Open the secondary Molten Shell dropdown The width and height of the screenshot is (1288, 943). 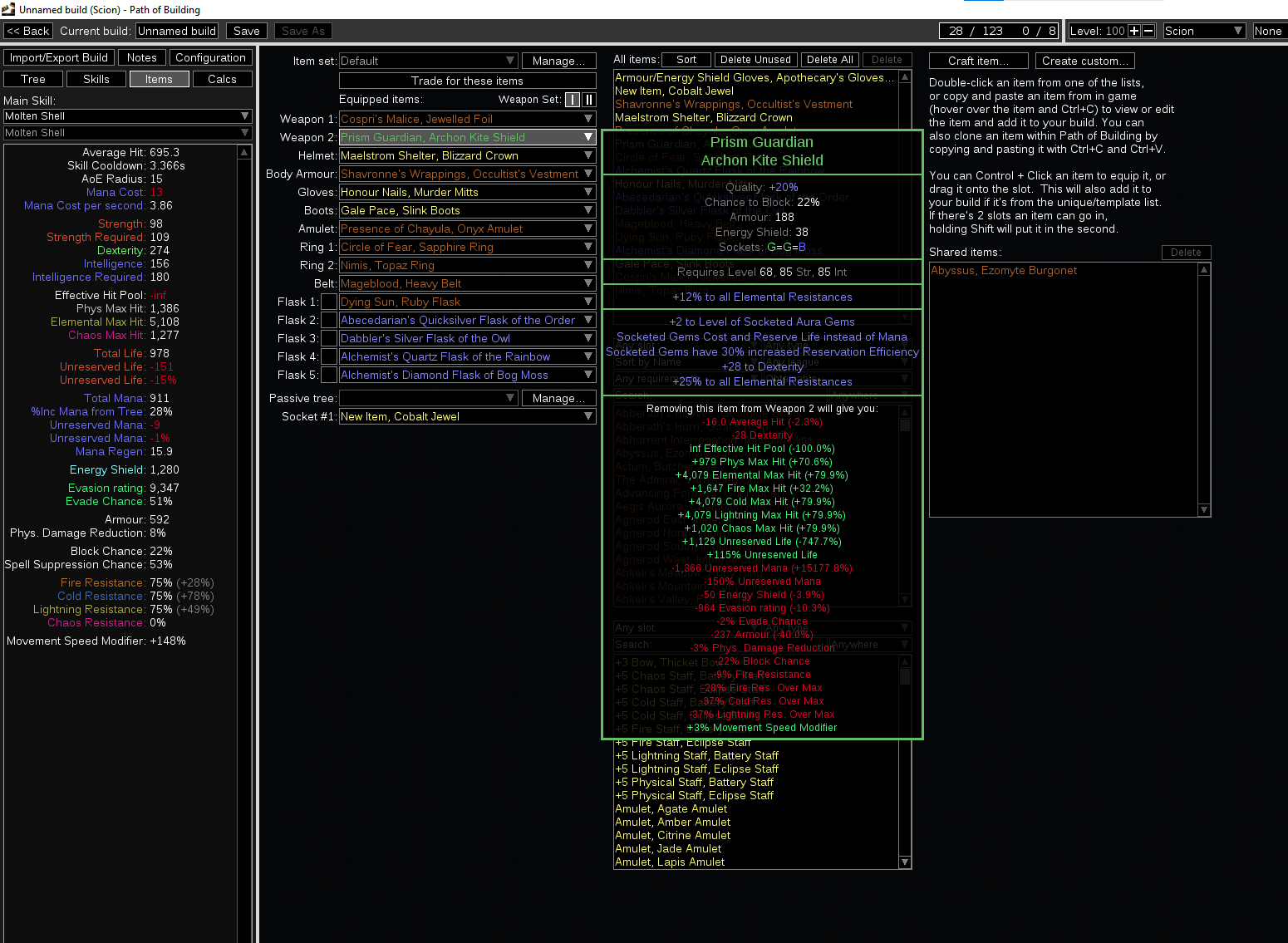128,133
